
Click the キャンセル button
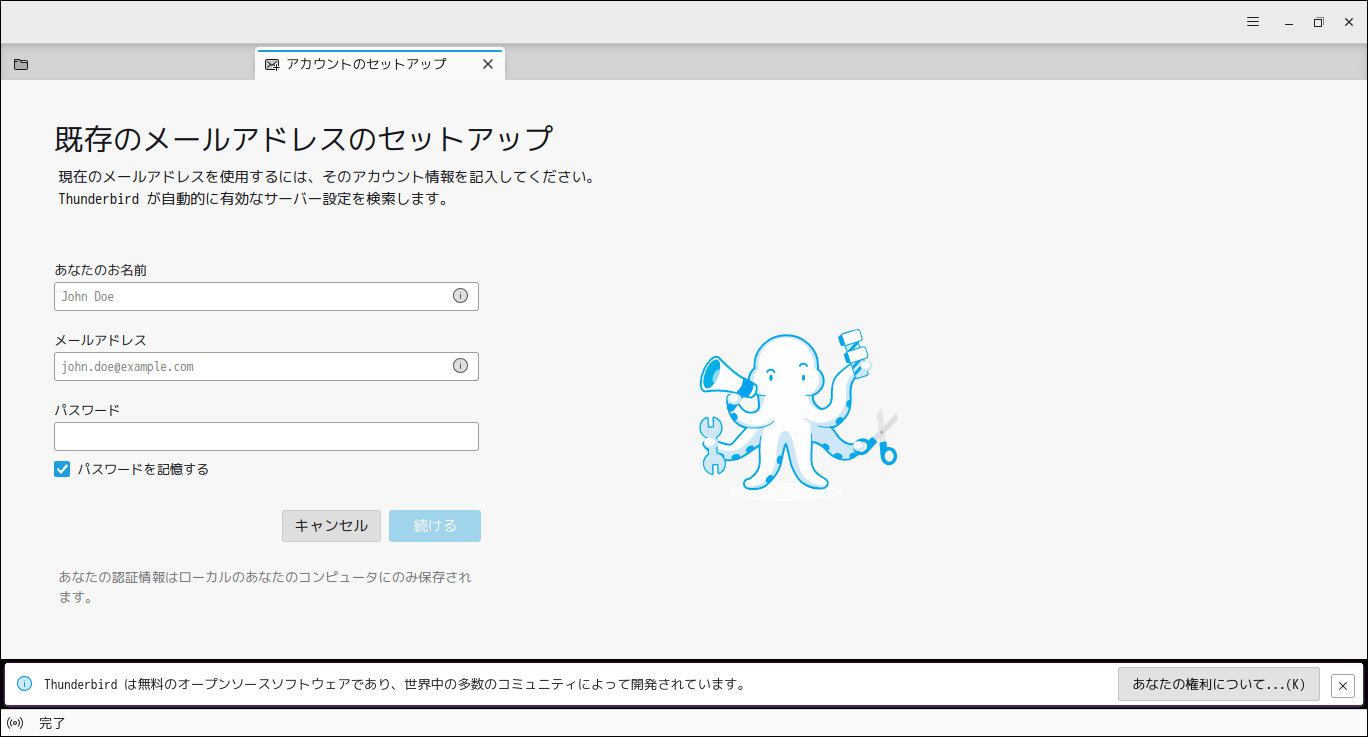tap(331, 525)
